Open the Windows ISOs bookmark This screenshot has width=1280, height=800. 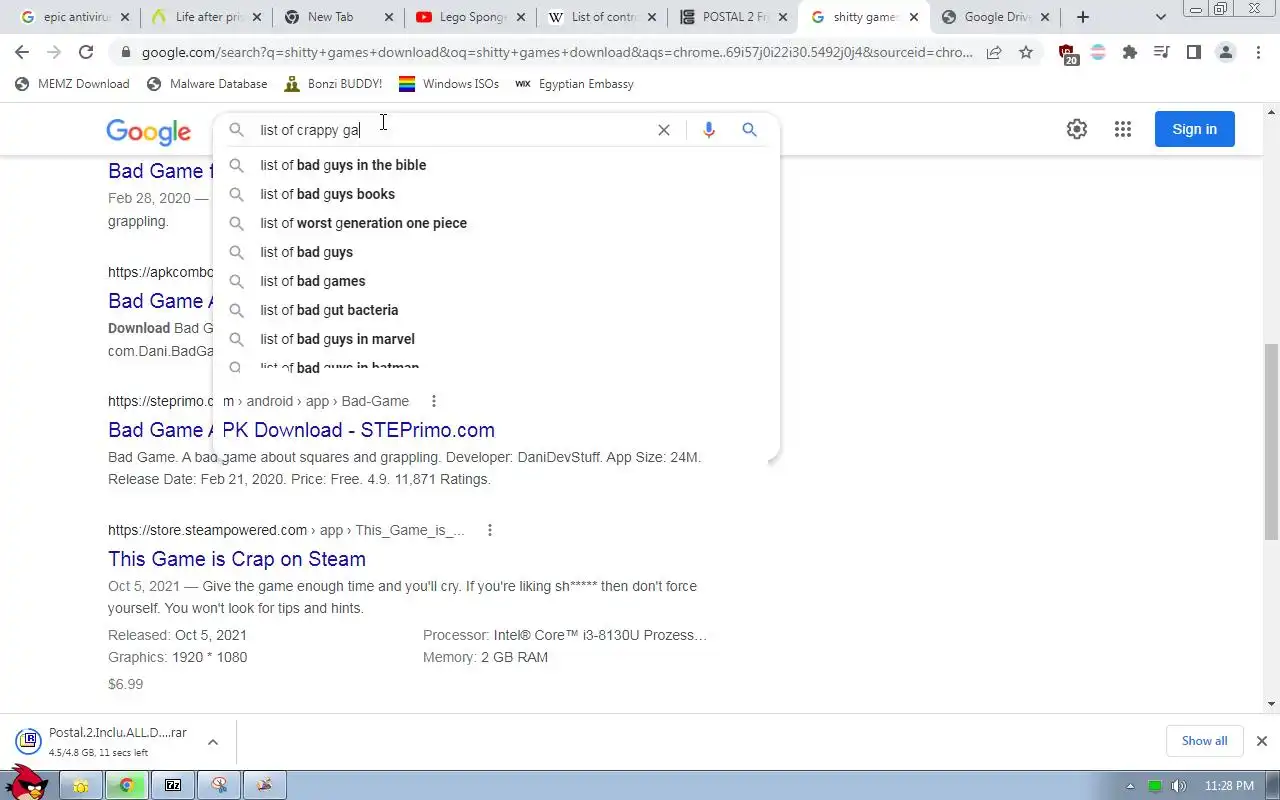click(x=449, y=84)
